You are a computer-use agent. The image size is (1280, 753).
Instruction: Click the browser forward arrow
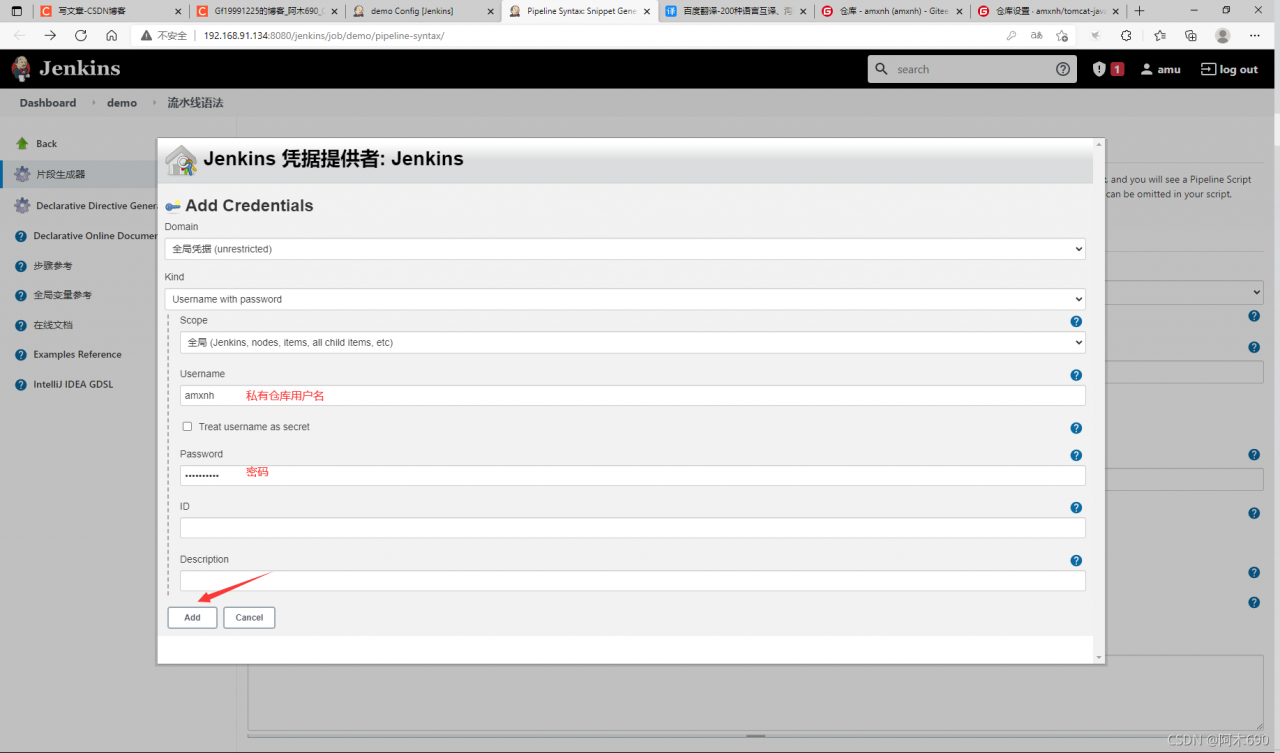point(50,35)
